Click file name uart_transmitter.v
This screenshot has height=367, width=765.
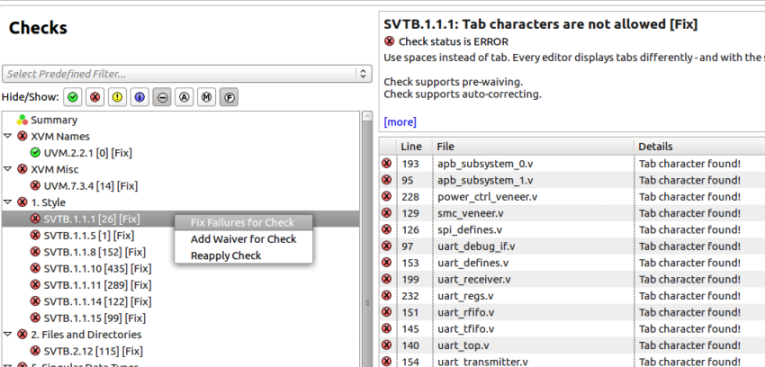coord(483,362)
